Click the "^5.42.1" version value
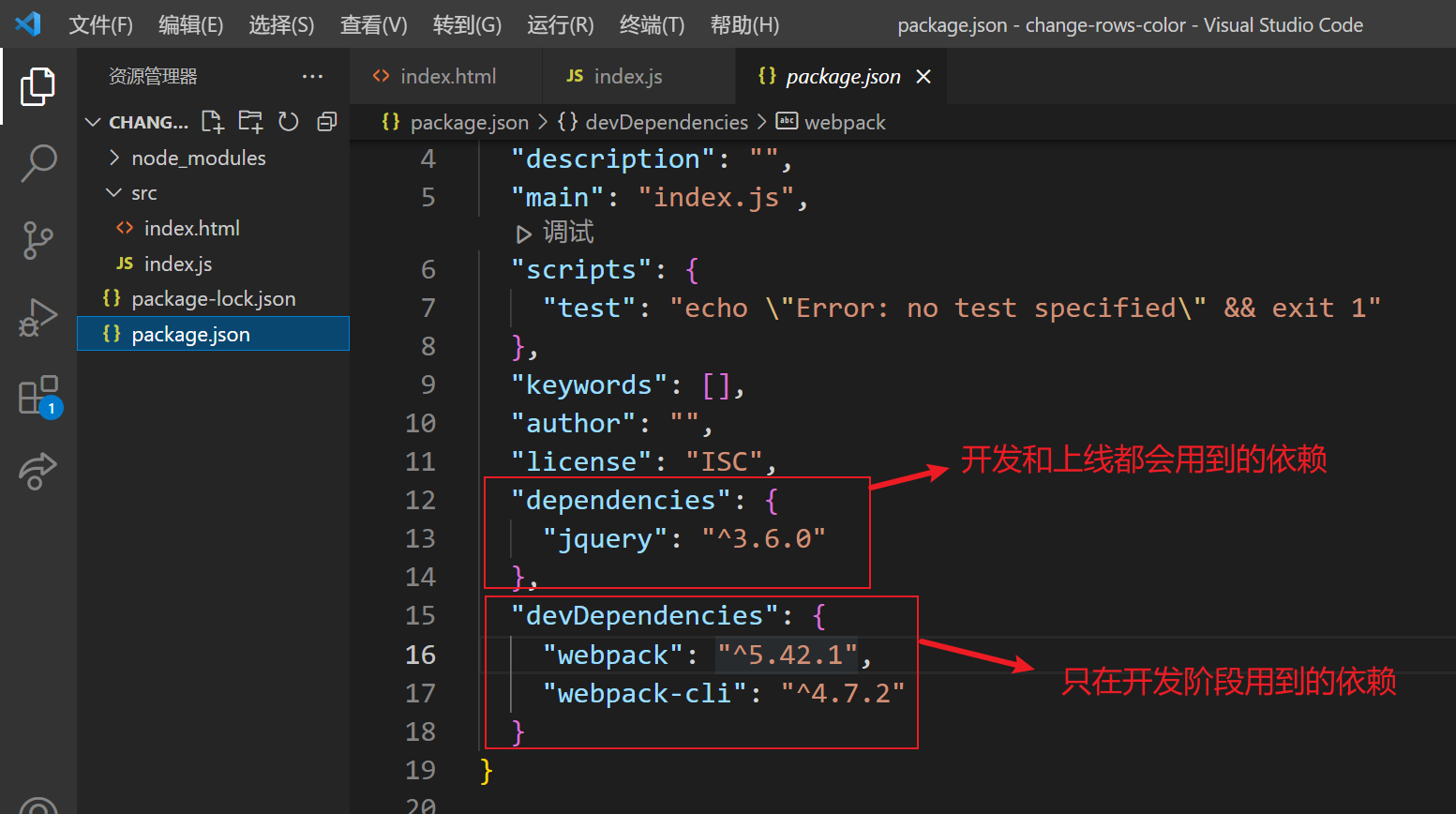The image size is (1456, 814). click(788, 655)
